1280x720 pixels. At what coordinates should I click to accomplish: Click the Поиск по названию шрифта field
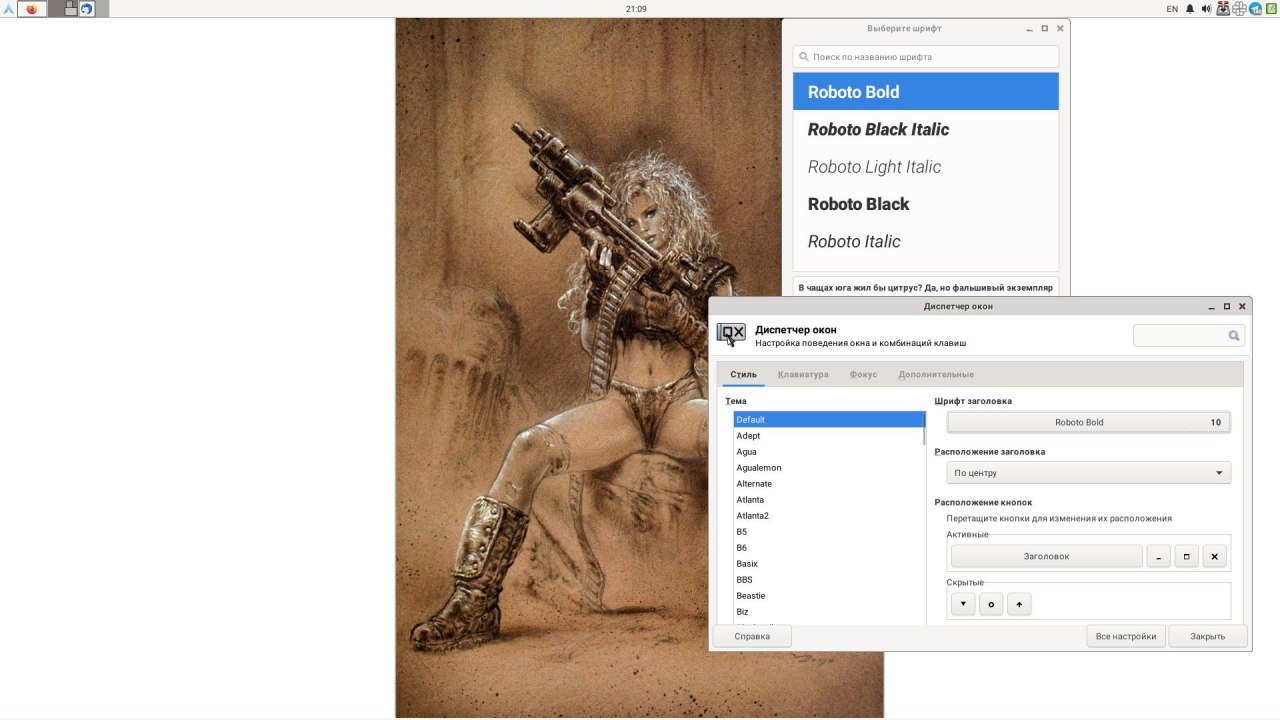pos(926,57)
